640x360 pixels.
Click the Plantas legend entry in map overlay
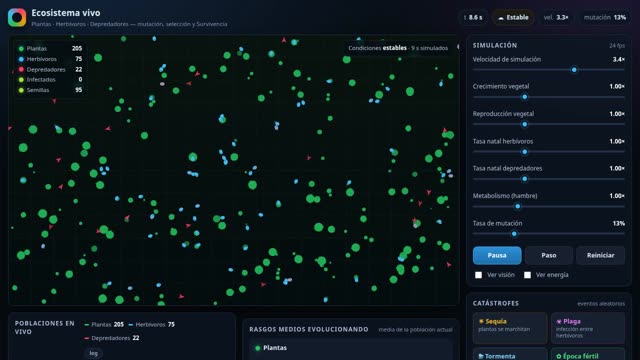pyautogui.click(x=50, y=49)
